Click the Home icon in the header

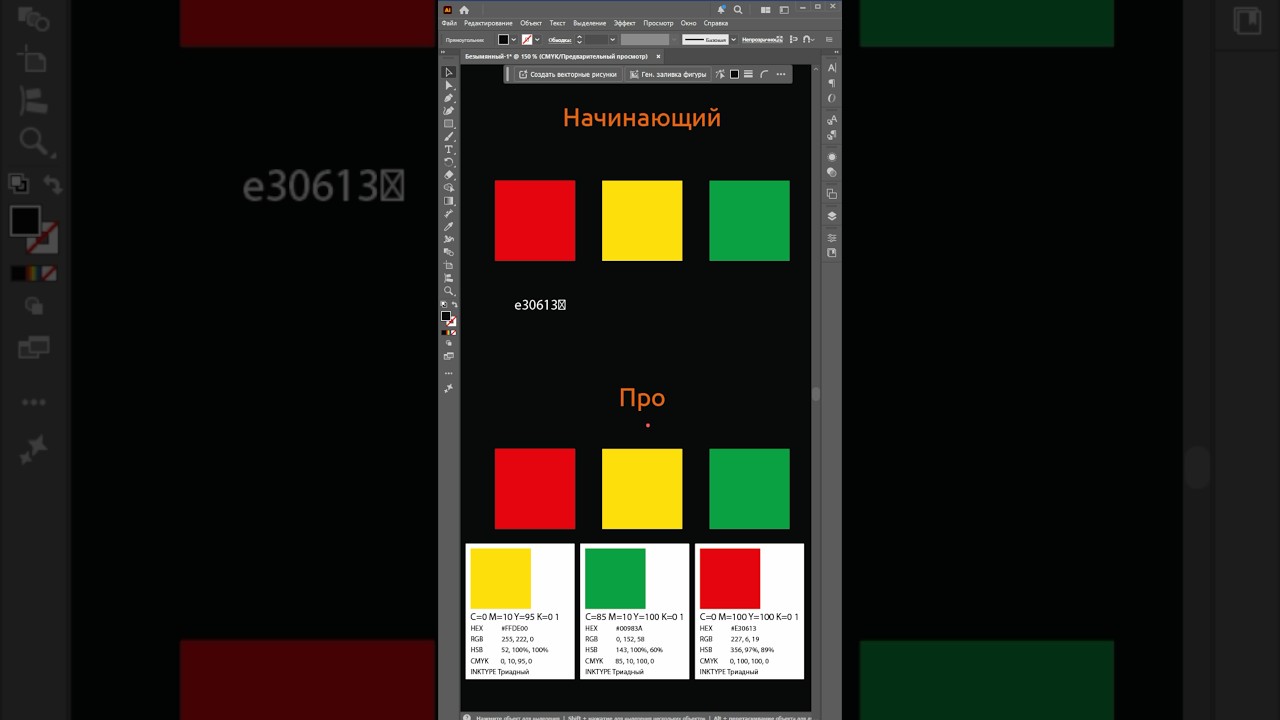464,10
